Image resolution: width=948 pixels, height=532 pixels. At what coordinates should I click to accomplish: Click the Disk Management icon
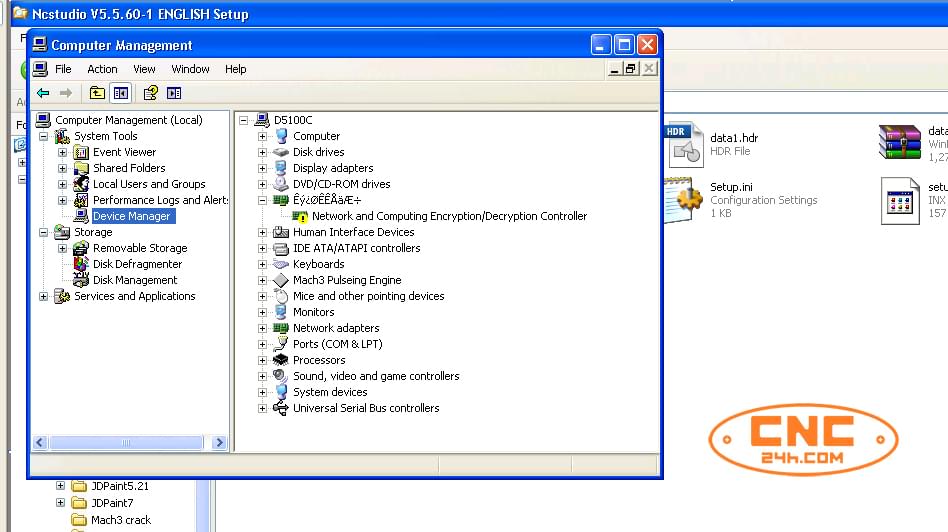click(x=81, y=280)
